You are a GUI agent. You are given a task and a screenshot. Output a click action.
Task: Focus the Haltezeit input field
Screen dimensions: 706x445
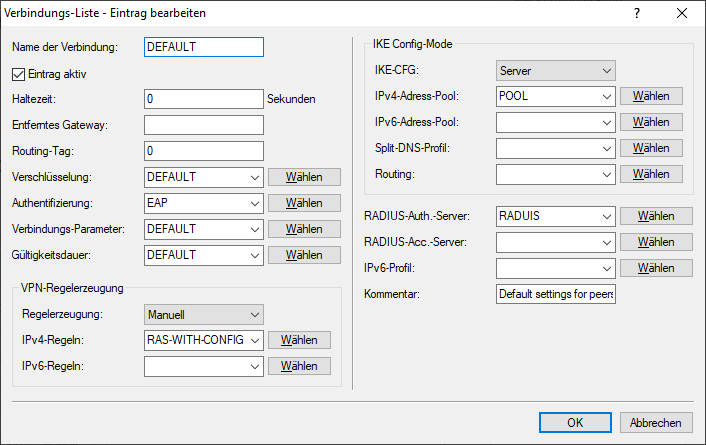pos(203,99)
